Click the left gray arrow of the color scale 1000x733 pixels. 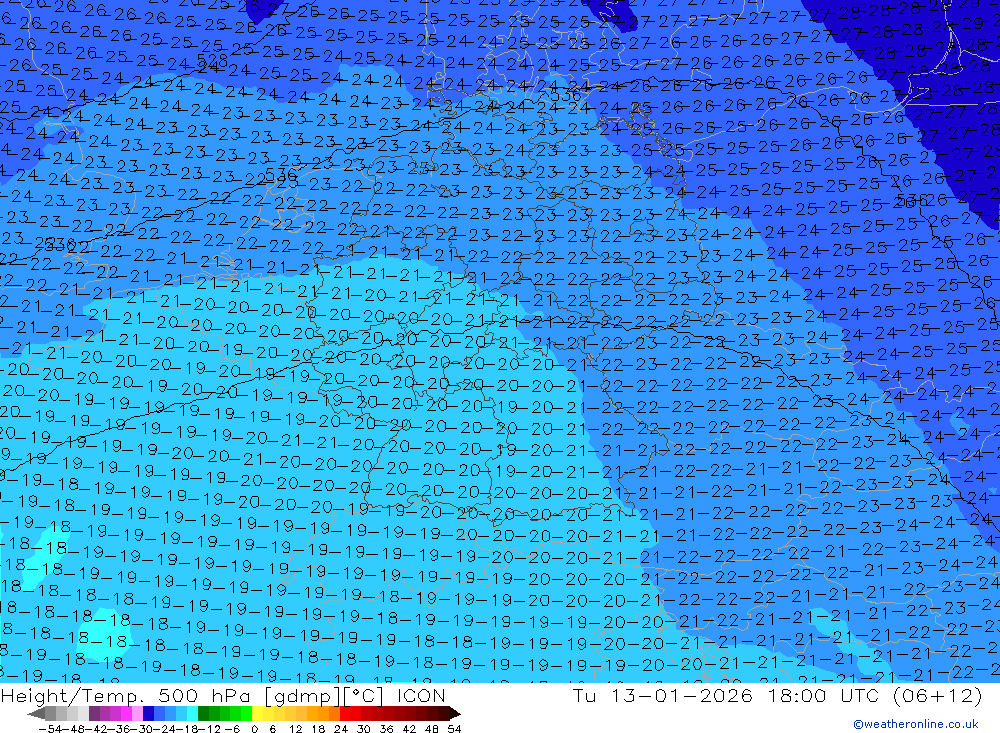[x=36, y=714]
